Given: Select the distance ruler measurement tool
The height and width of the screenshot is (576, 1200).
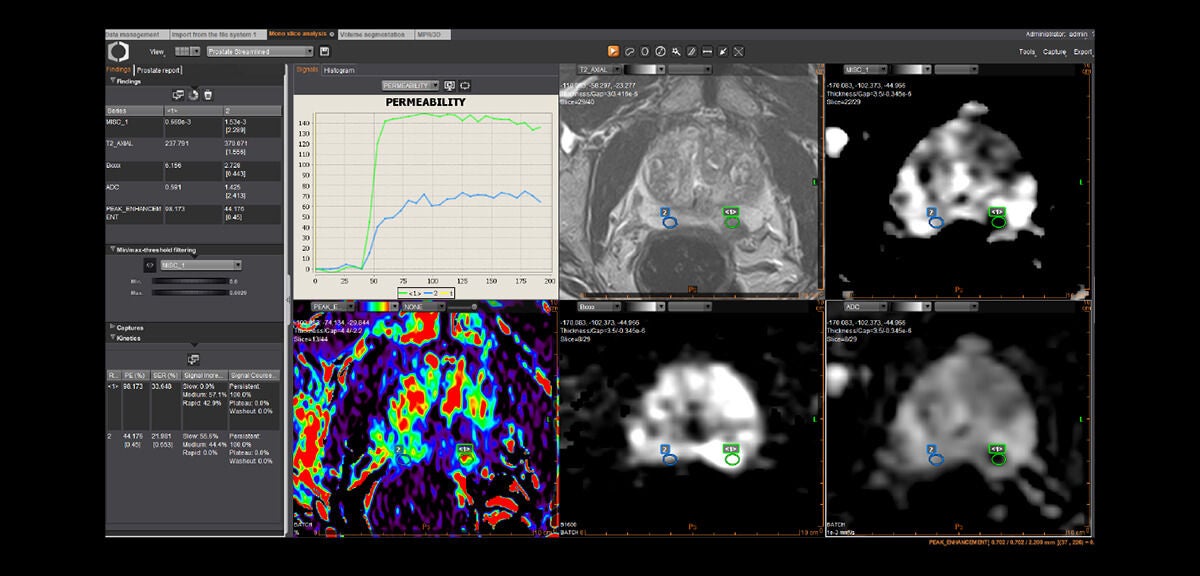Looking at the screenshot, I should 707,51.
